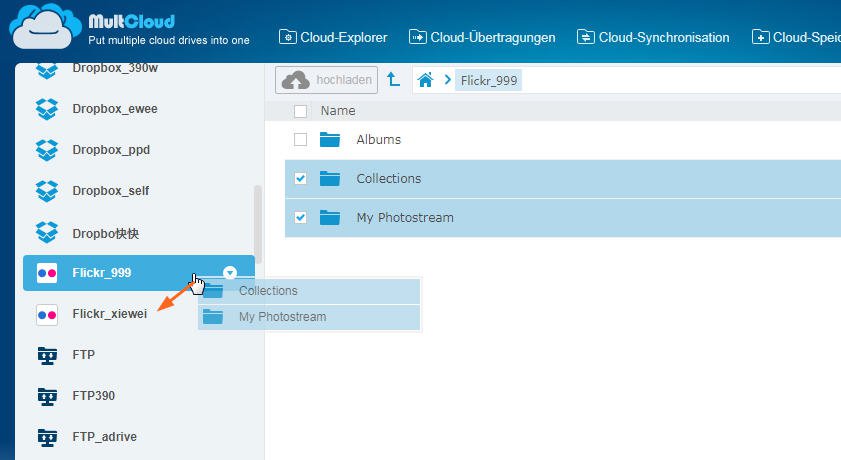The image size is (841, 460).
Task: Click the FTP server icon
Action: click(x=47, y=355)
